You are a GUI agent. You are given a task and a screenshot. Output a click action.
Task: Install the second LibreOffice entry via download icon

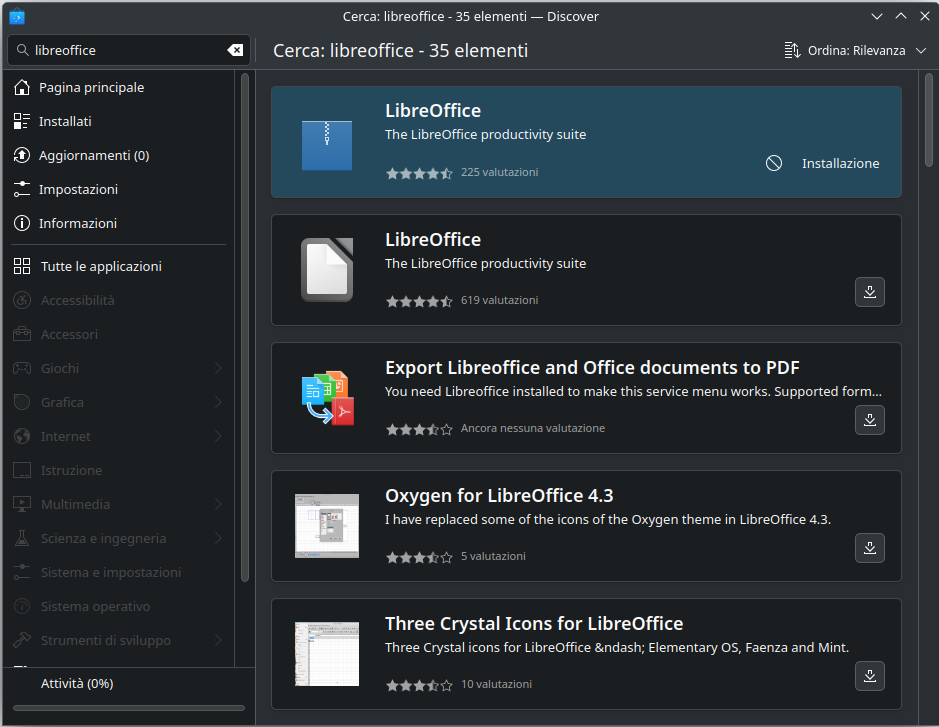(x=869, y=292)
